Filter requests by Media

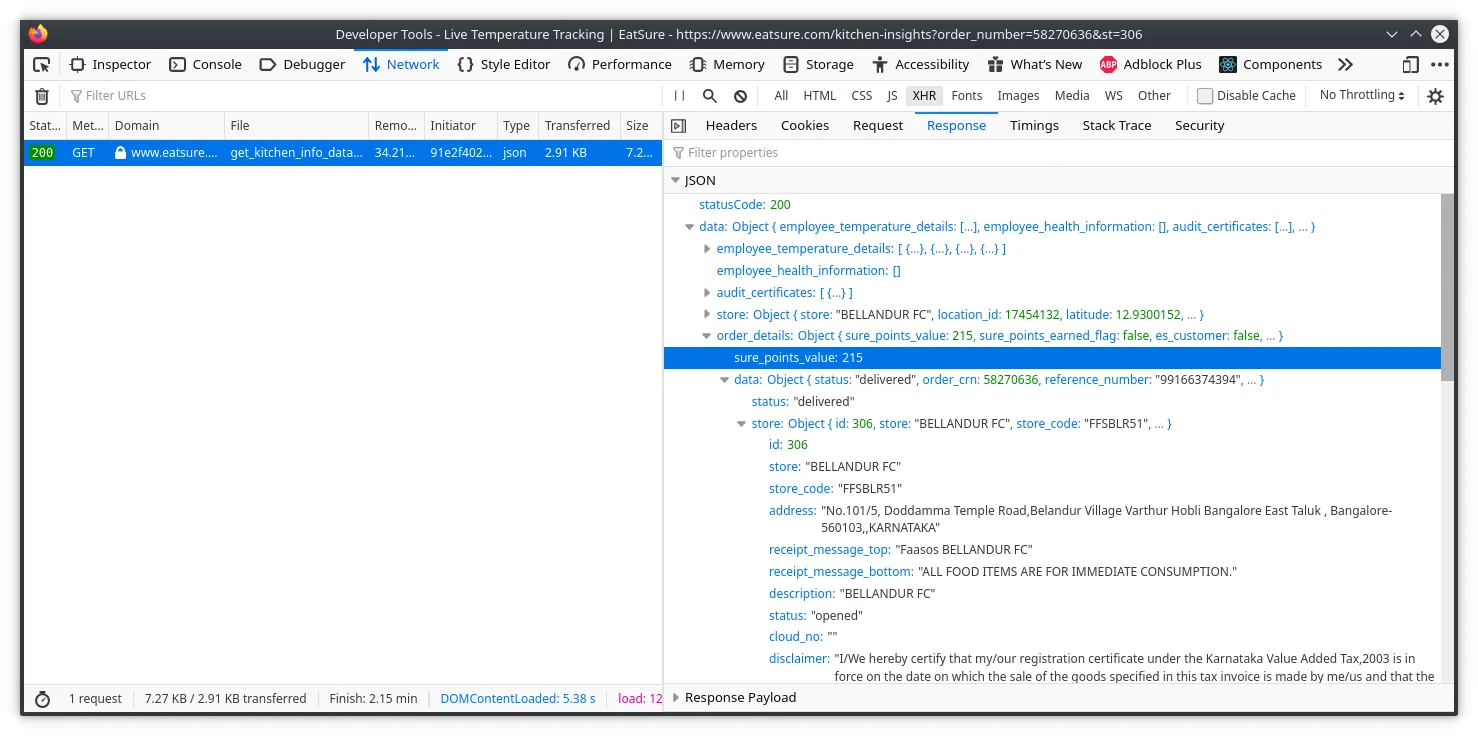[x=1072, y=96]
